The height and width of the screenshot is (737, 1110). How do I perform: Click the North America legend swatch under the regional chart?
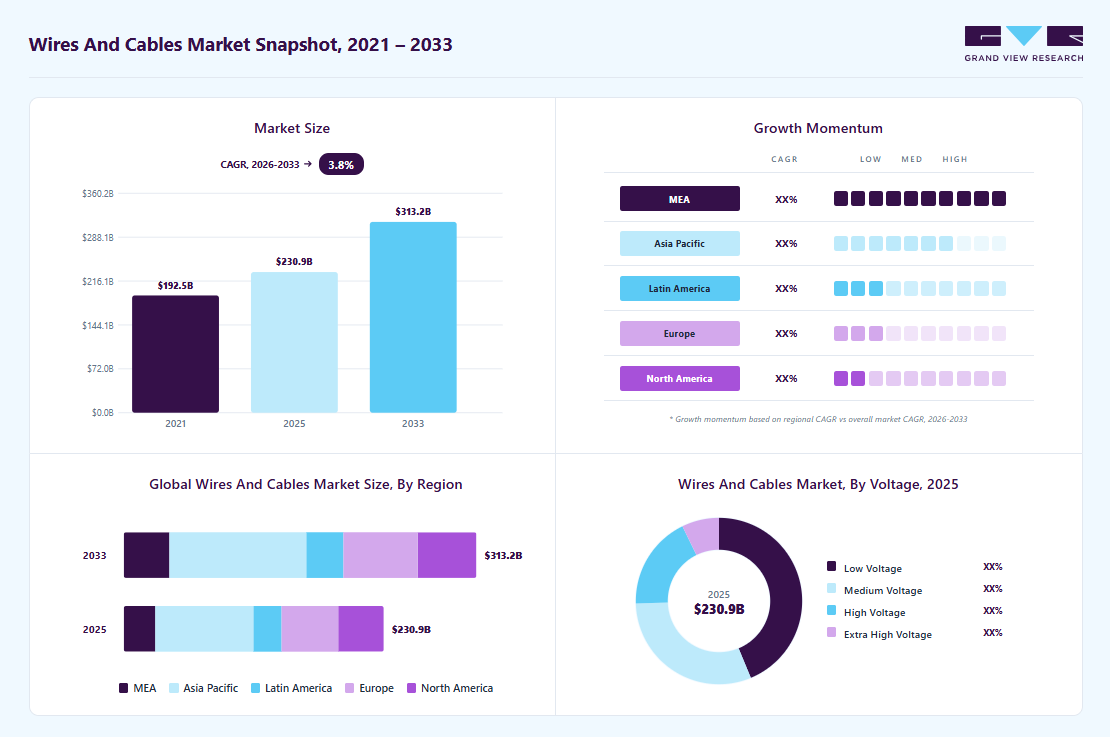411,688
